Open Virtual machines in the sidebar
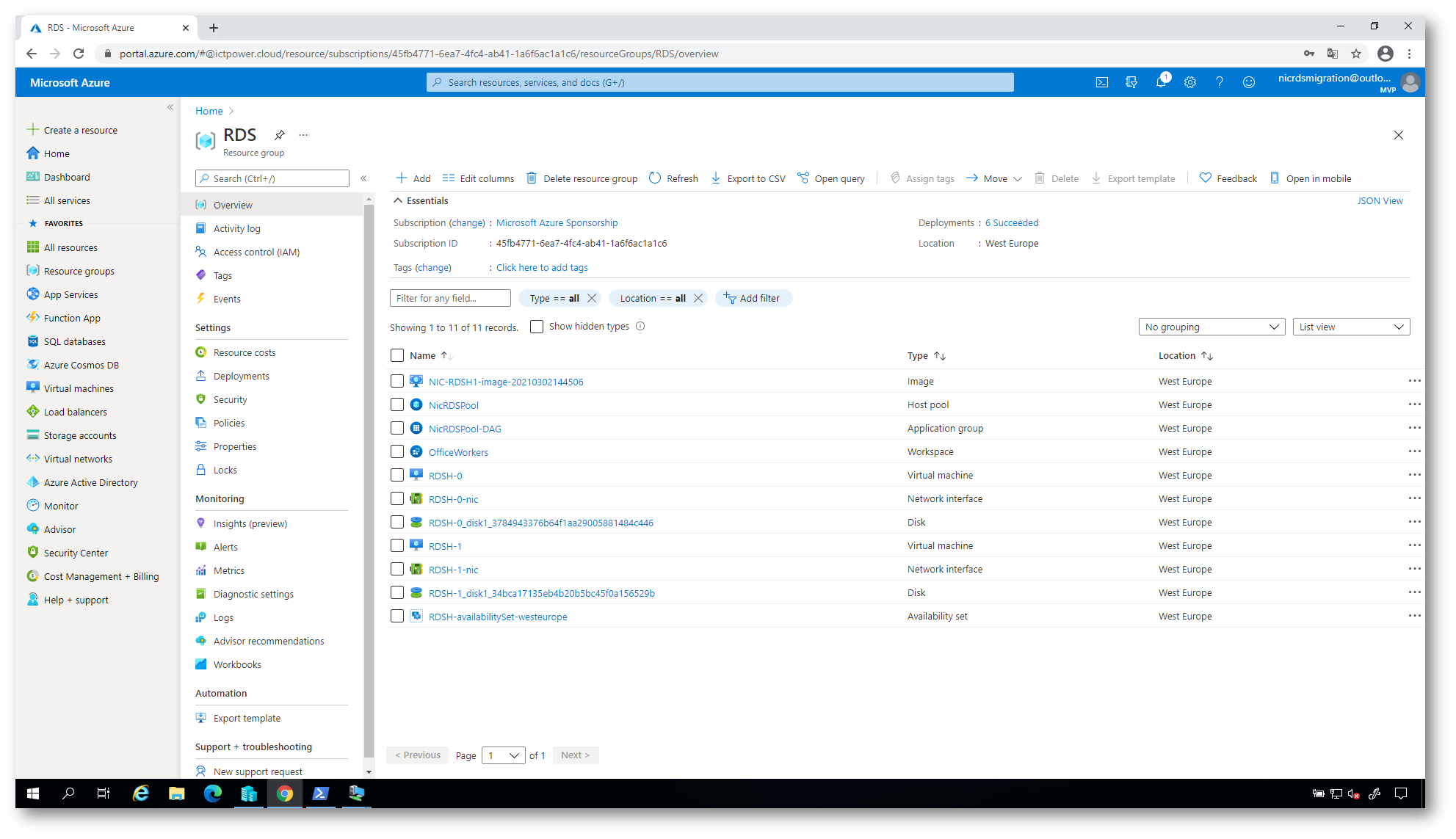 (x=79, y=388)
